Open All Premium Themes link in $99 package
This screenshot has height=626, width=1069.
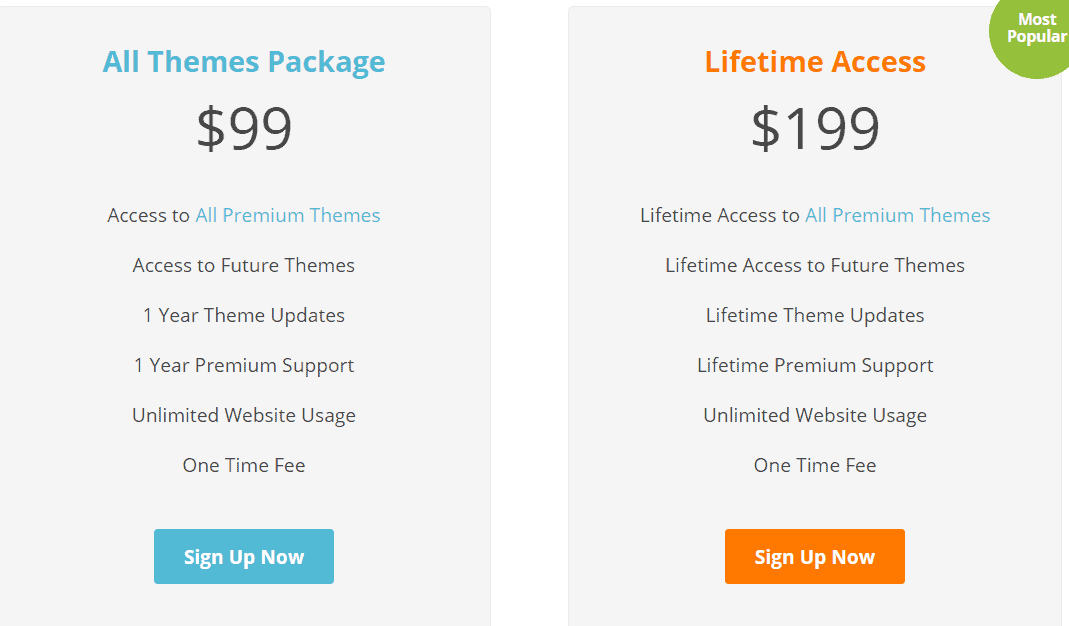pos(288,215)
